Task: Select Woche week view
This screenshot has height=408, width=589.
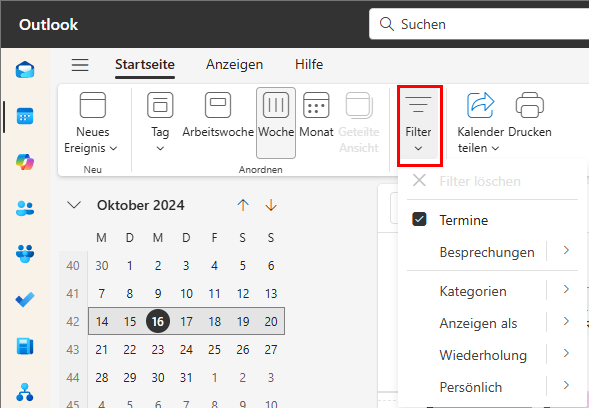Action: (x=276, y=123)
